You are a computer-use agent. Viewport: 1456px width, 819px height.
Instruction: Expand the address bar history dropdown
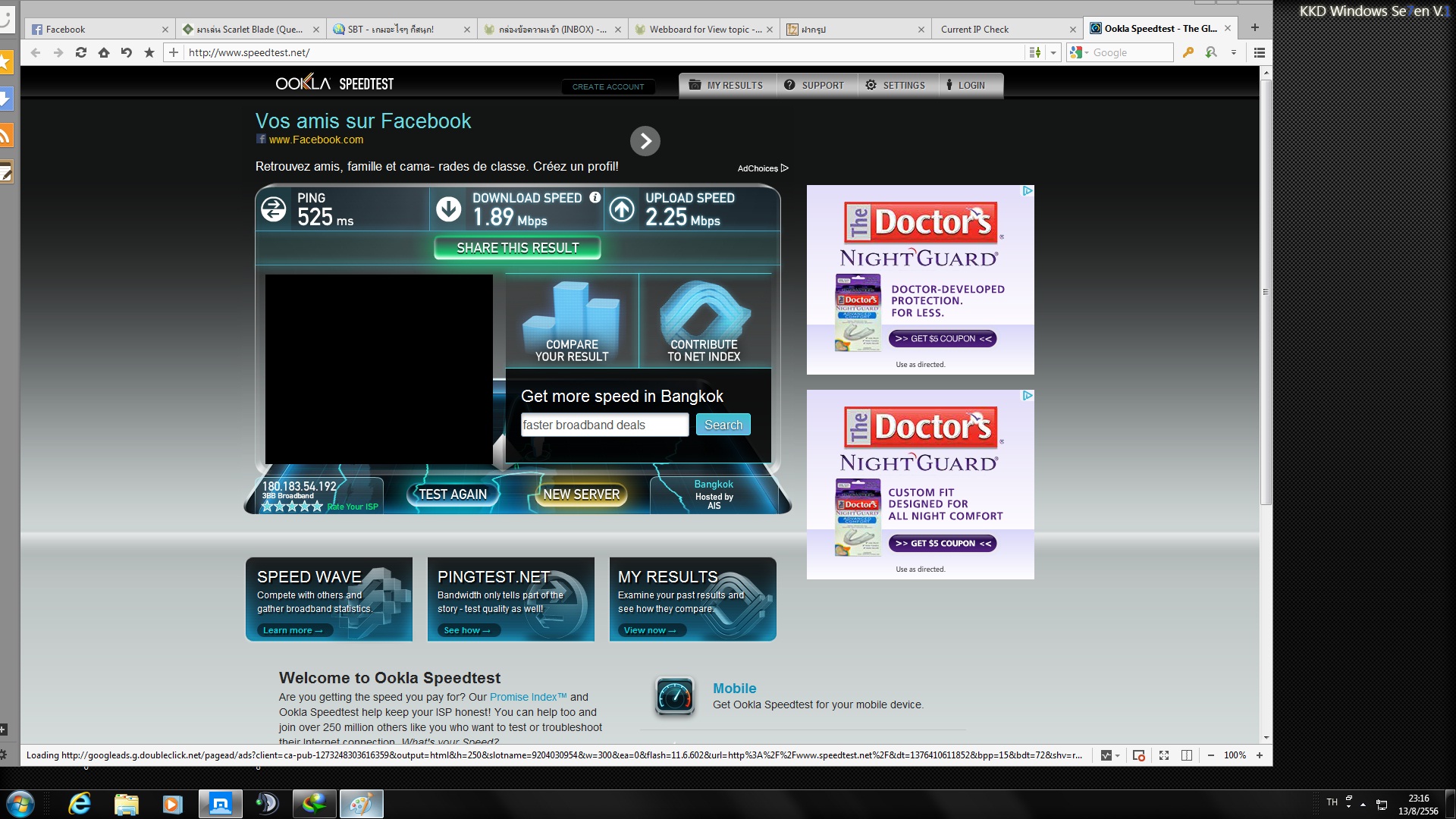coord(1053,52)
